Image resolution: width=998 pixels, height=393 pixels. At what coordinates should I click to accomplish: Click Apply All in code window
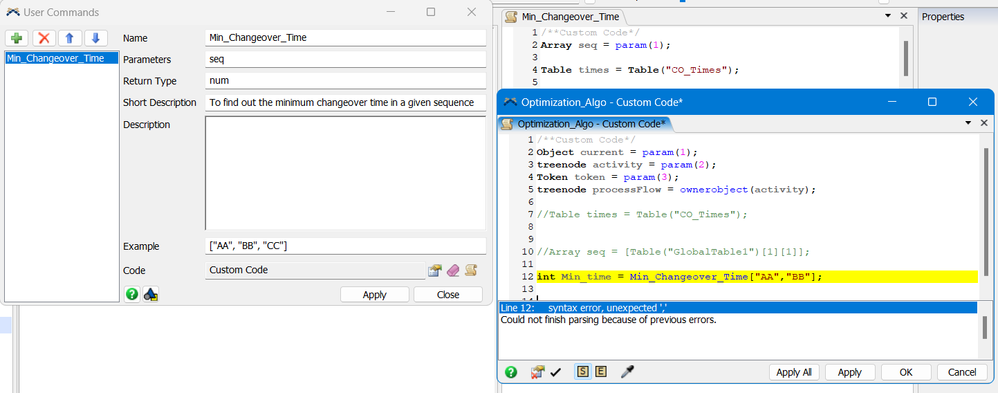point(794,373)
